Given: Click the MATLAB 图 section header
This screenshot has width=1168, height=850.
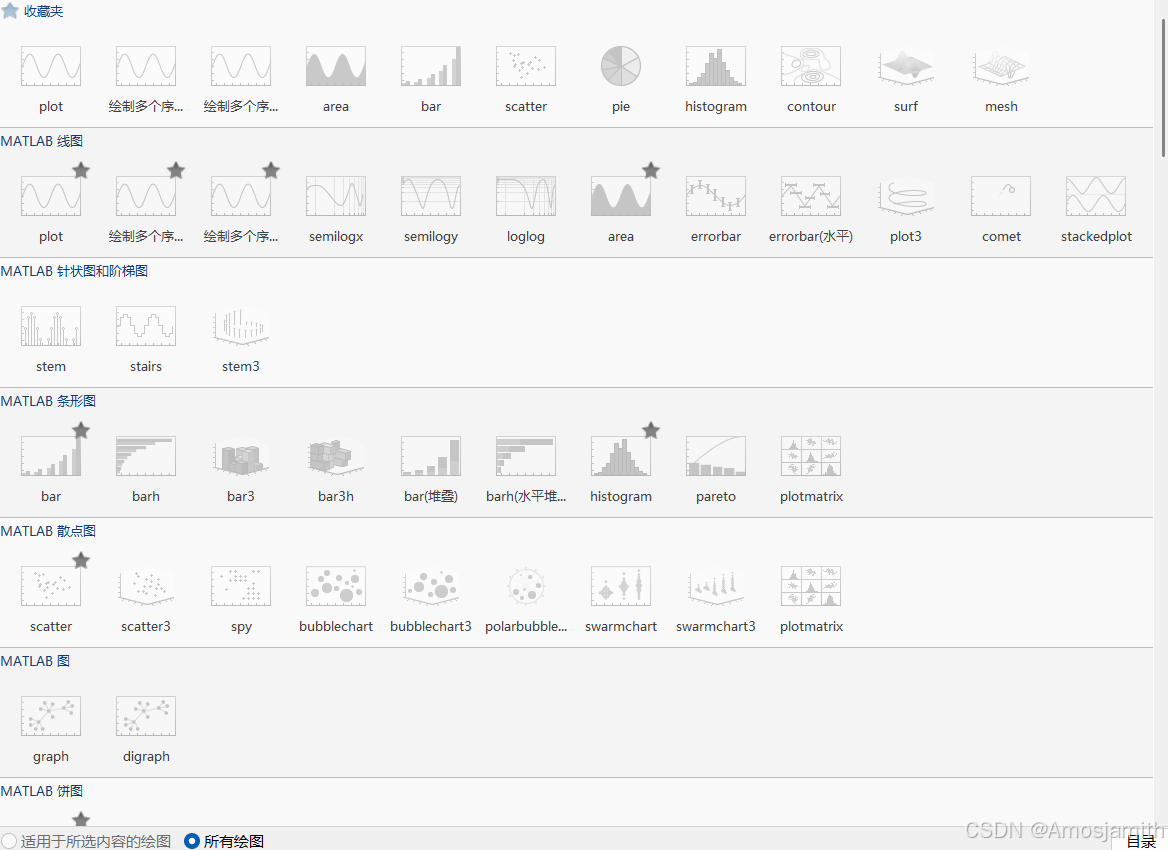Looking at the screenshot, I should pos(35,661).
